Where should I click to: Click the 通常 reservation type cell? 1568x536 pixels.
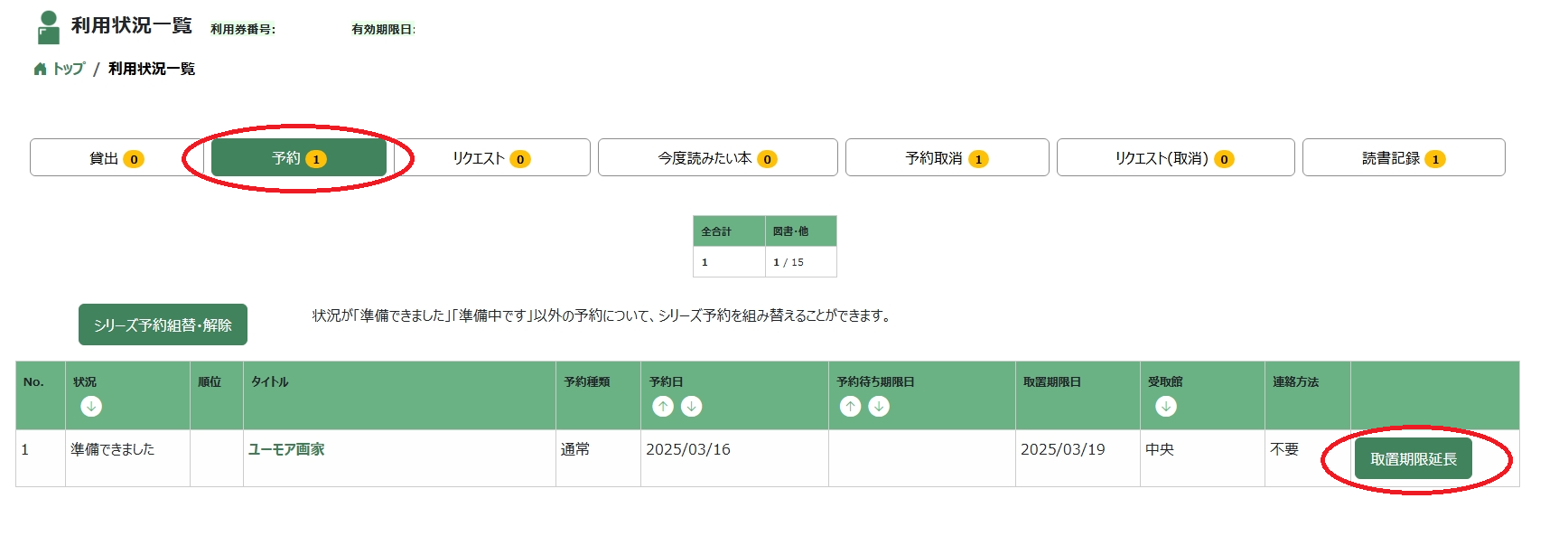598,458
